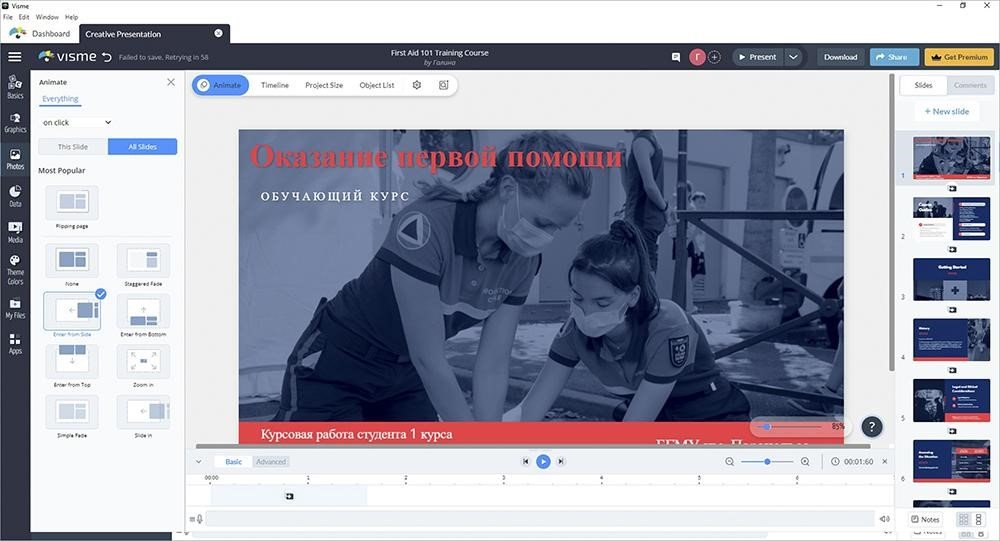The height and width of the screenshot is (541, 1000).
Task: Expand the 'on click' trigger dropdown
Action: [77, 122]
